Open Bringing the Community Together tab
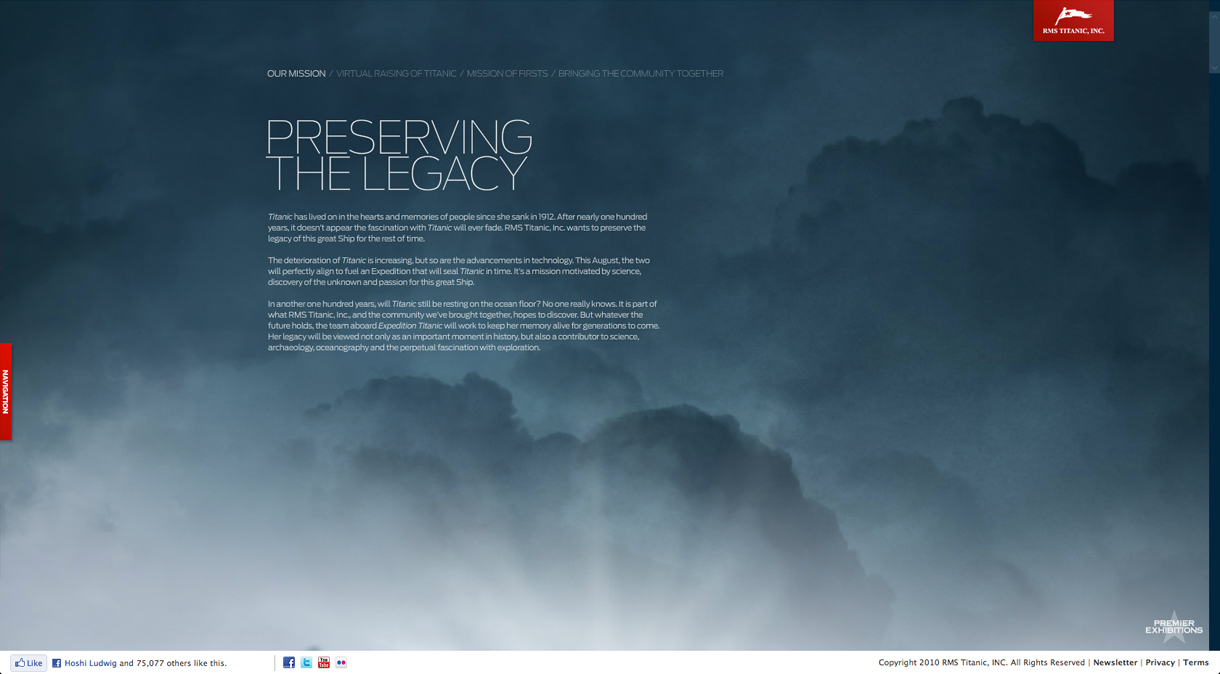The width and height of the screenshot is (1220, 674). coord(640,73)
